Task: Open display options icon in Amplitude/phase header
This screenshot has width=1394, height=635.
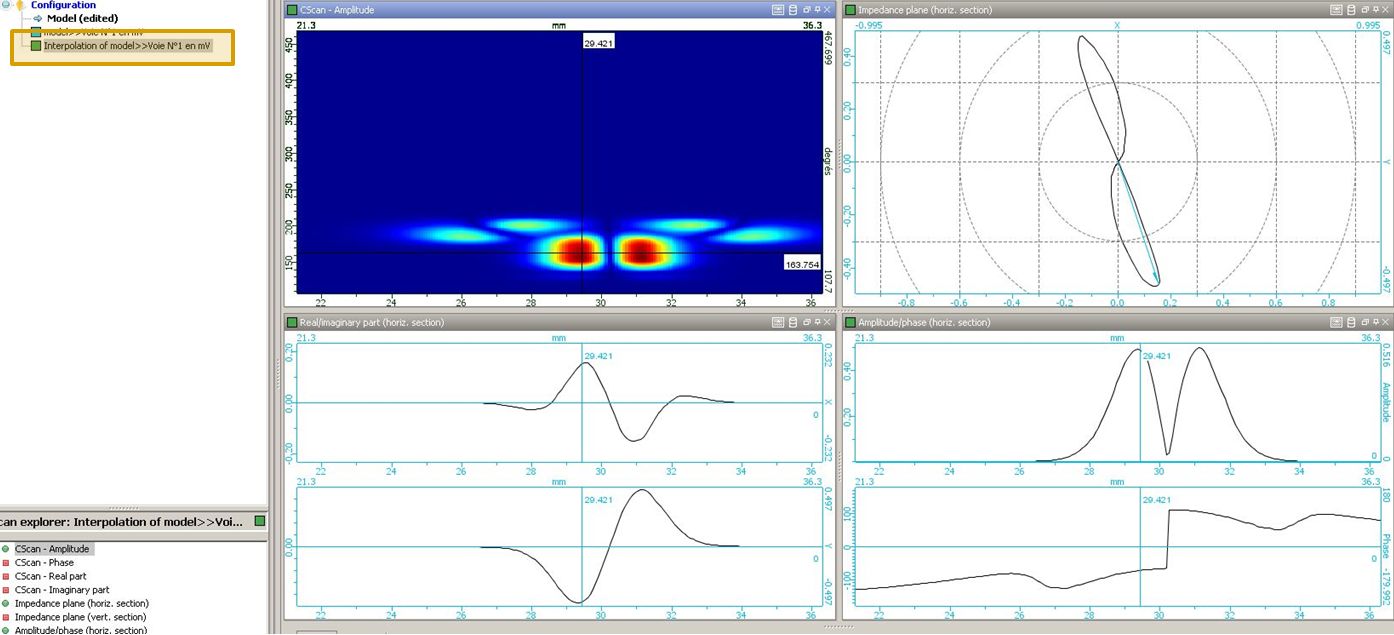Action: coord(1335,322)
